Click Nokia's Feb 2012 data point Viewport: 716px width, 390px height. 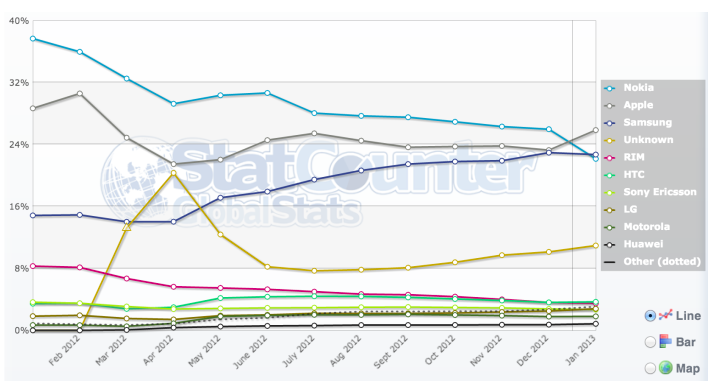coord(79,52)
